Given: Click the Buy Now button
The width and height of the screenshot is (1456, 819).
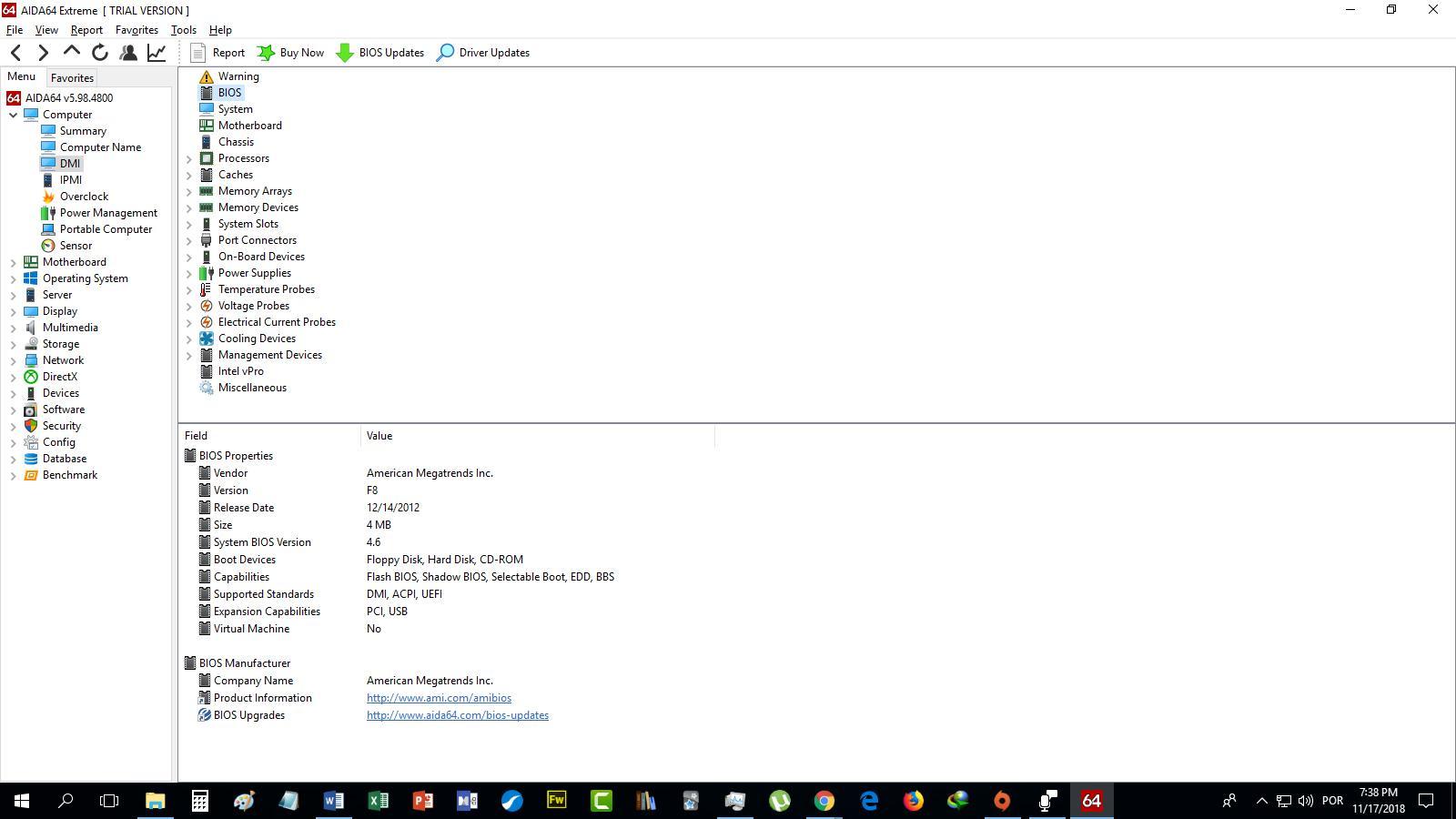Looking at the screenshot, I should (290, 53).
